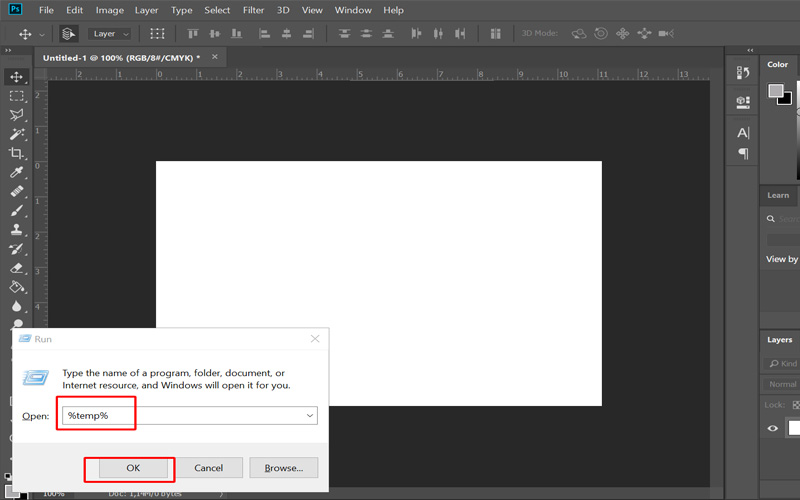Activate the Crop tool
The height and width of the screenshot is (500, 800).
click(16, 153)
